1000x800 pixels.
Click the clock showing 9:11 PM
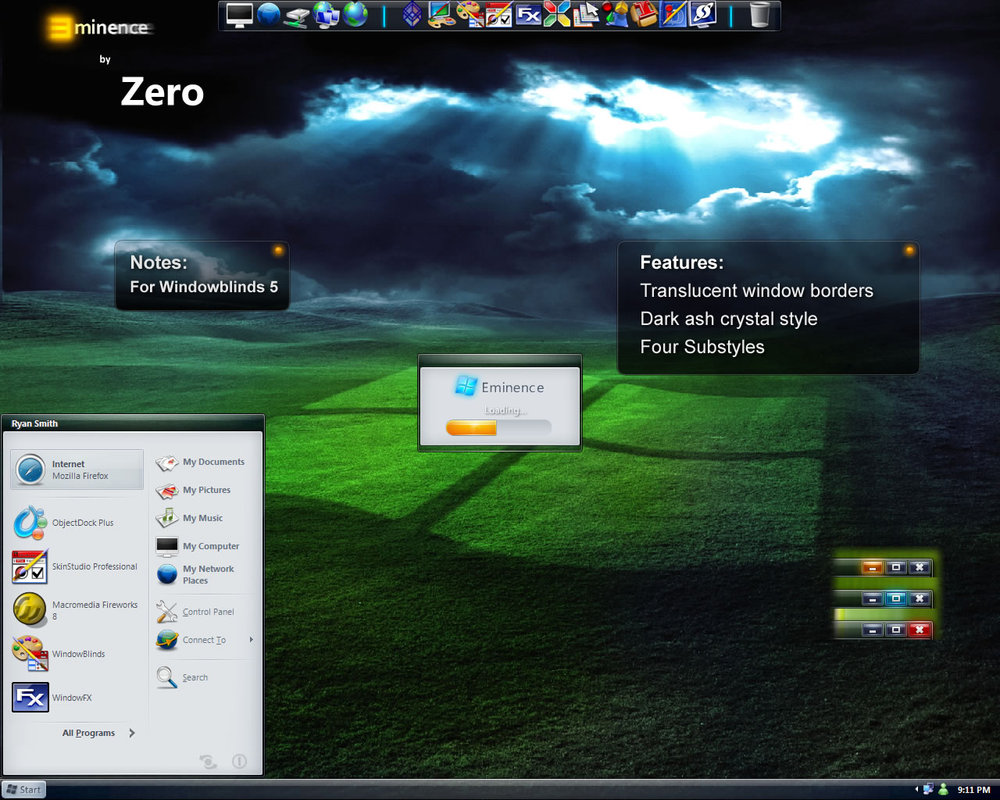(x=974, y=789)
